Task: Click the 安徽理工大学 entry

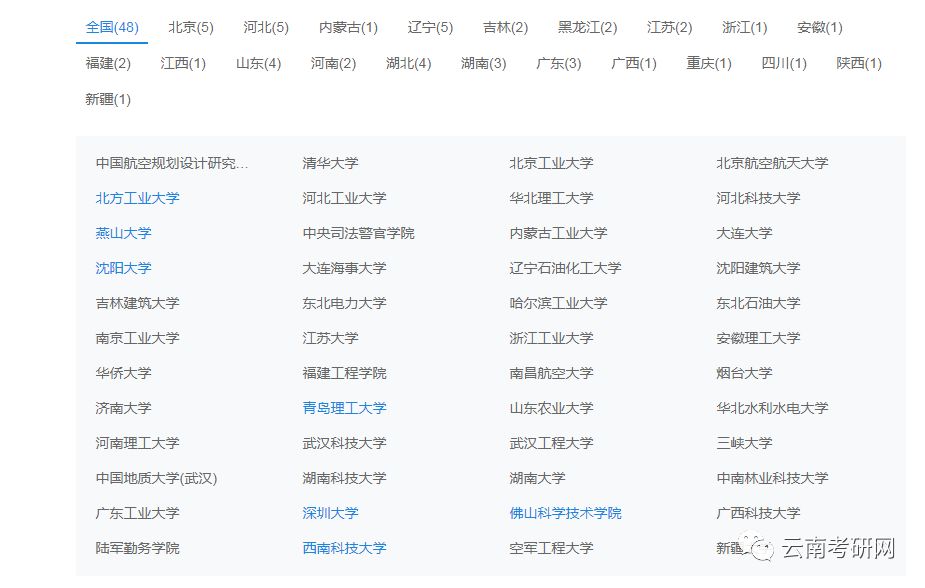Action: (758, 338)
